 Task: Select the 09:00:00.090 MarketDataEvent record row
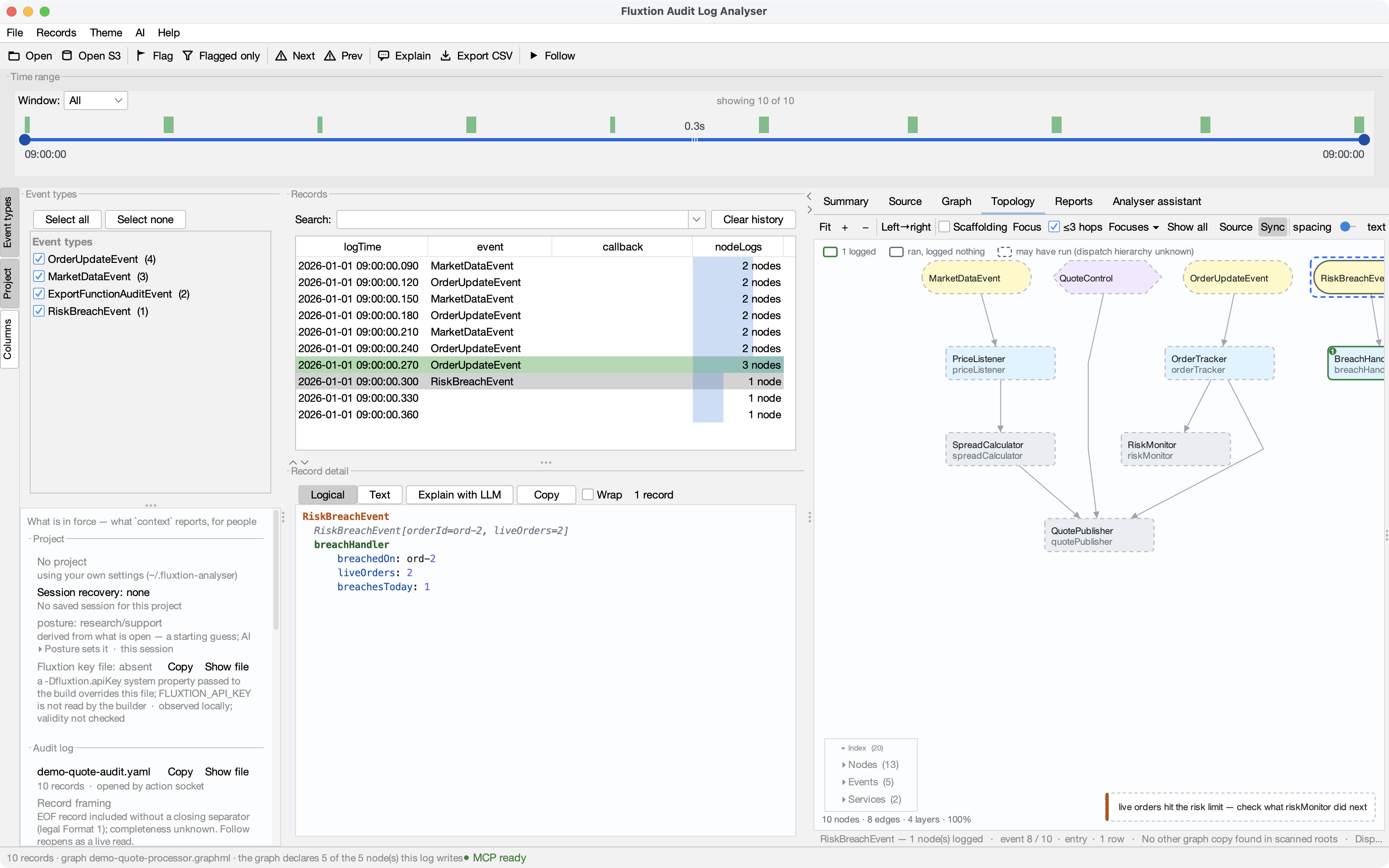click(x=539, y=266)
